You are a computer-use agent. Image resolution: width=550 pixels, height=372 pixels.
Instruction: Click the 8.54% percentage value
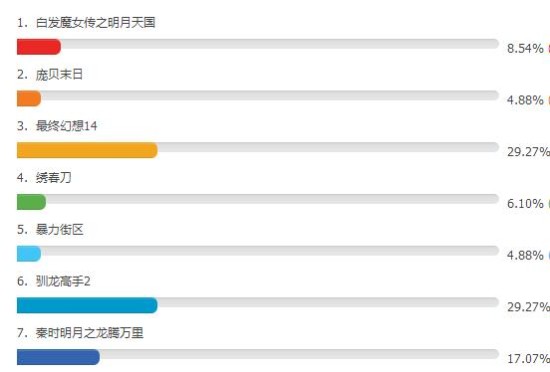coord(525,48)
